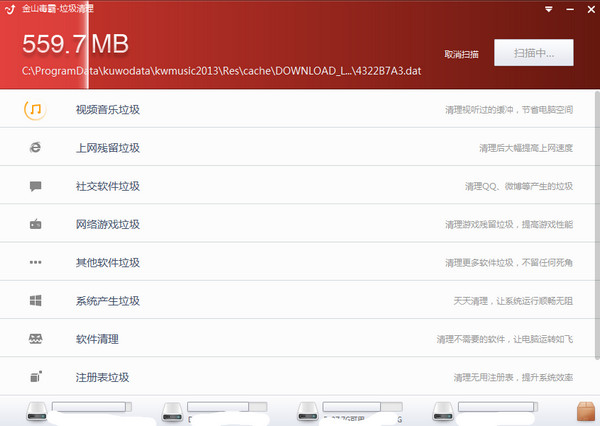600x426 pixels.
Task: Cancel the scan via 取消扫描 link
Action: (x=461, y=54)
